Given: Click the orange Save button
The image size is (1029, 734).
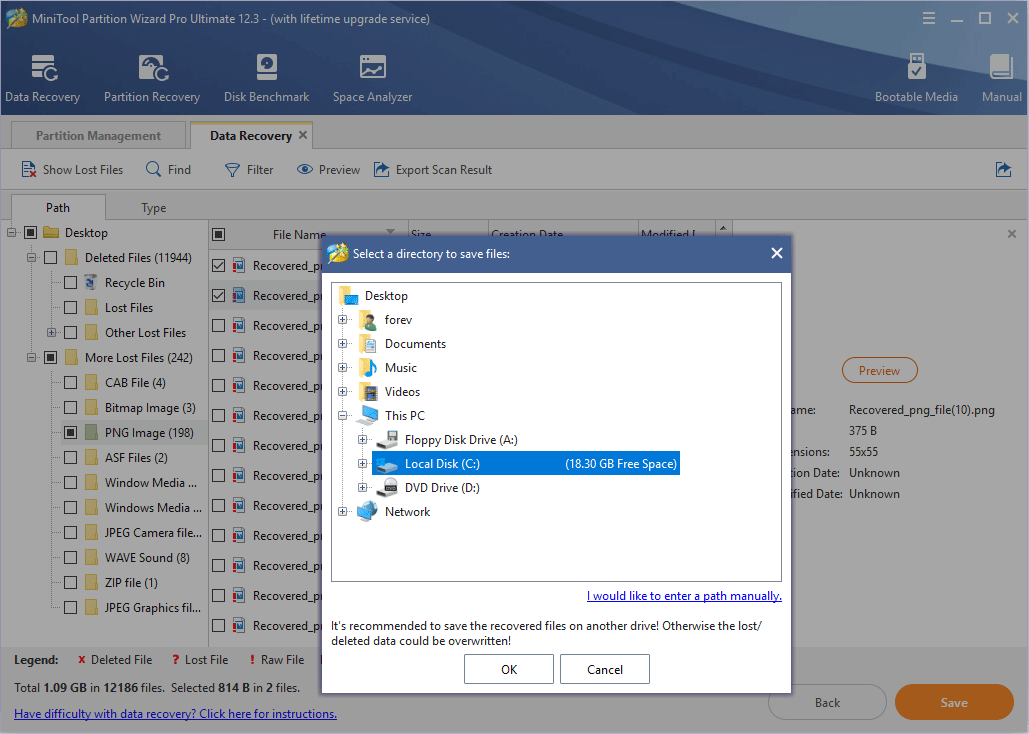Looking at the screenshot, I should [x=954, y=702].
